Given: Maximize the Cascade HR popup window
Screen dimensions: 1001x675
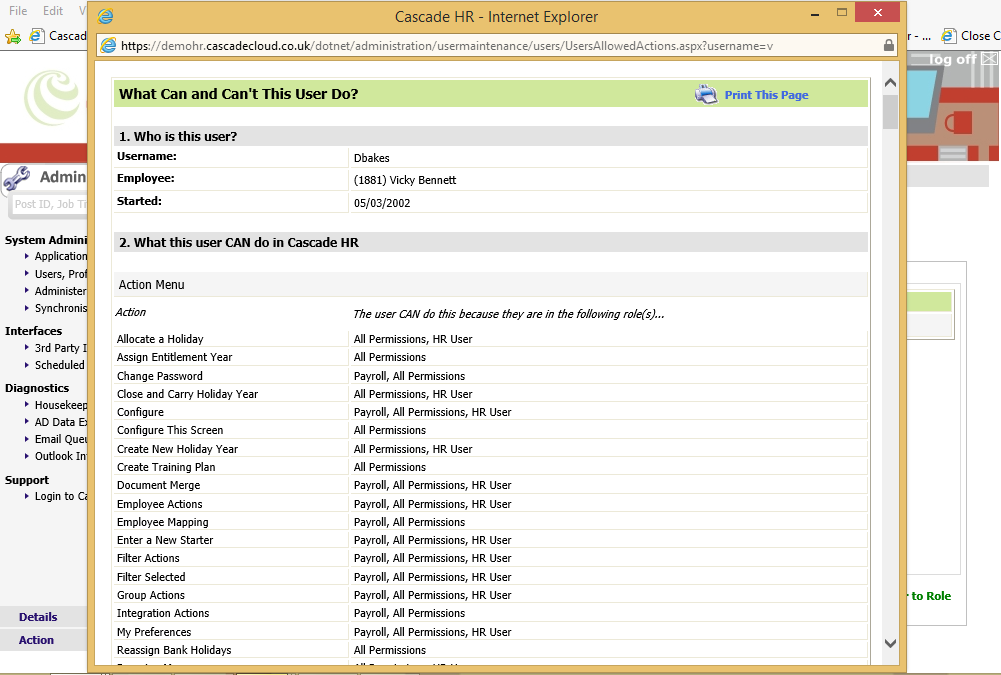Looking at the screenshot, I should point(842,12).
